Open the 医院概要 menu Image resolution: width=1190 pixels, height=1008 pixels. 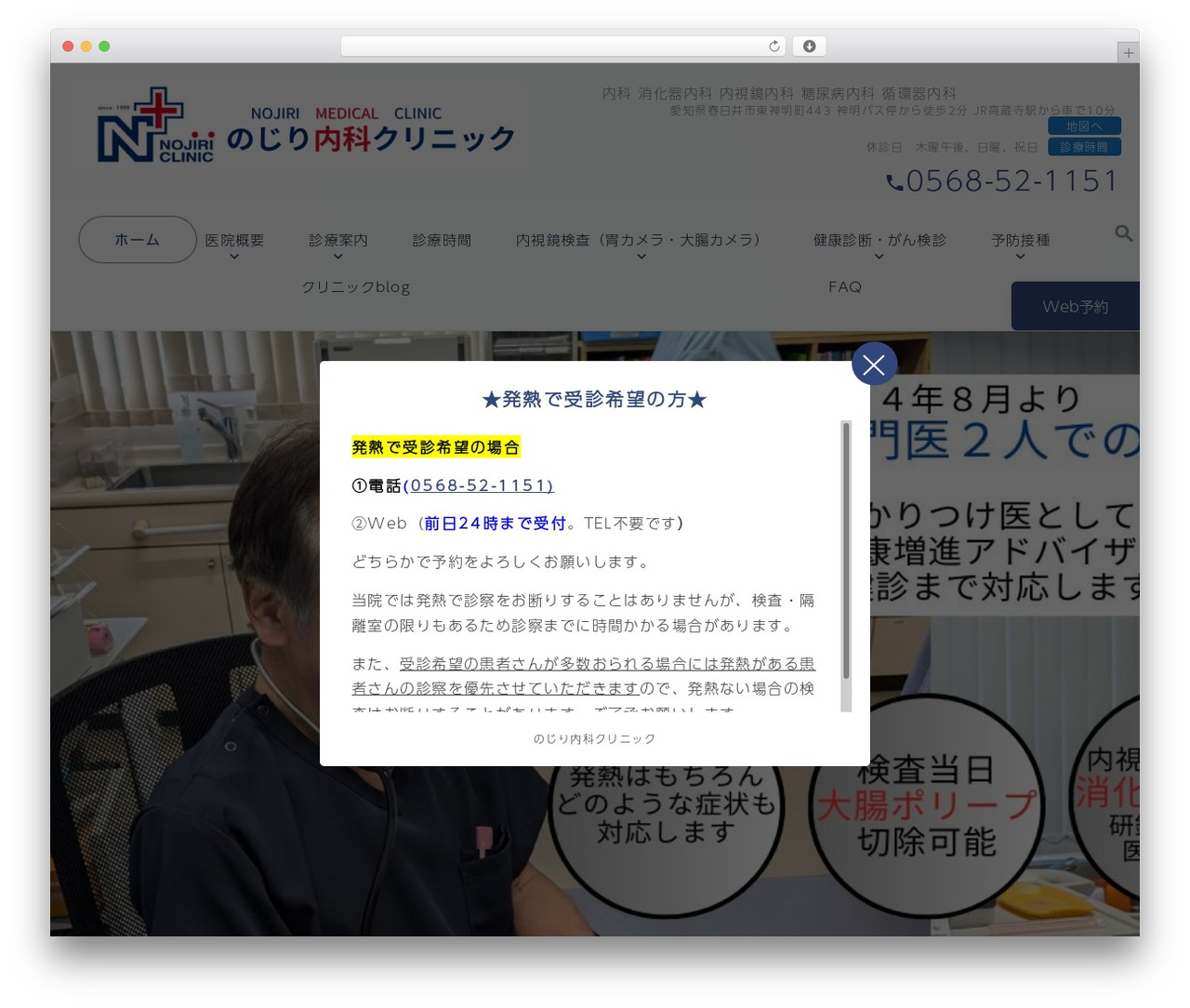point(234,240)
